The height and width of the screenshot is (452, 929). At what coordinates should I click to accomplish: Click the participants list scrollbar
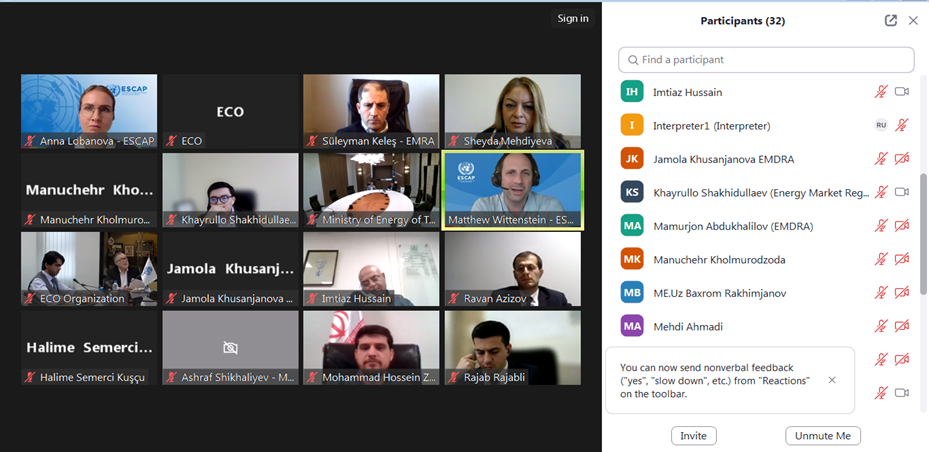click(924, 233)
